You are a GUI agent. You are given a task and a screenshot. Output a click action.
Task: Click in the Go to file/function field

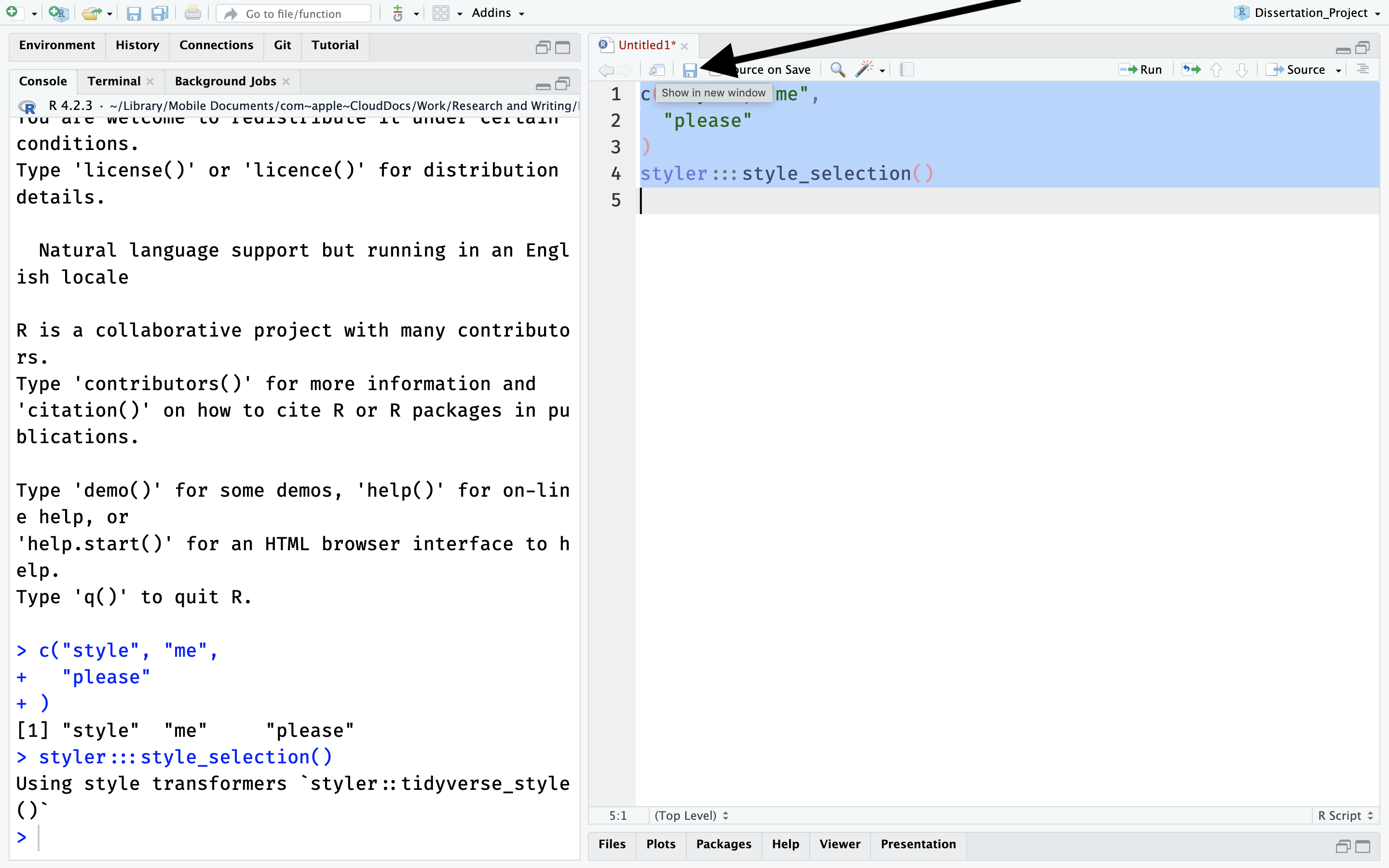coord(293,13)
